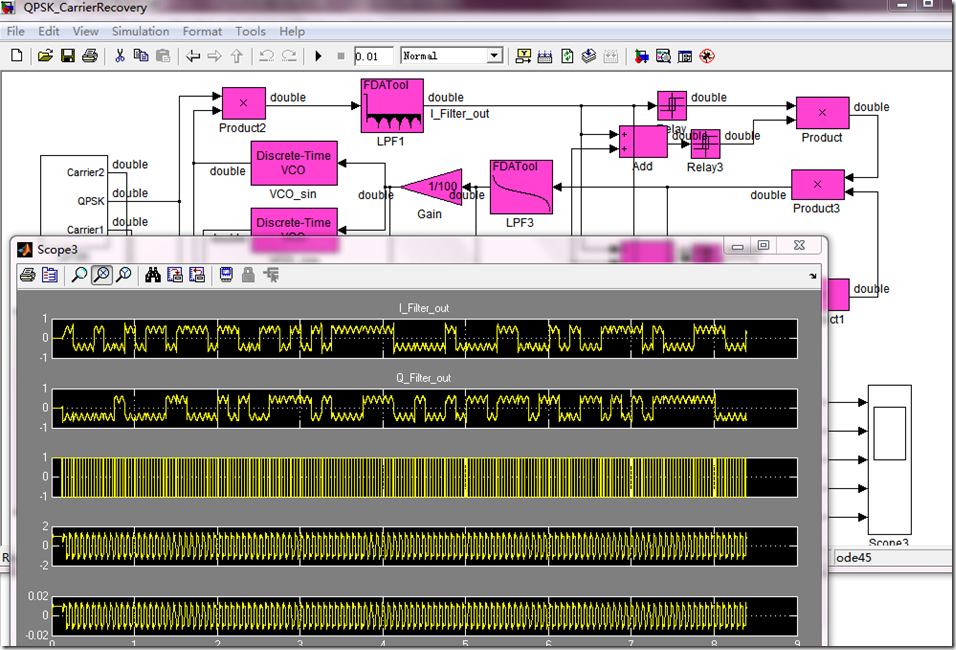
Task: Select the LPF1 FDATool block
Action: tap(392, 105)
